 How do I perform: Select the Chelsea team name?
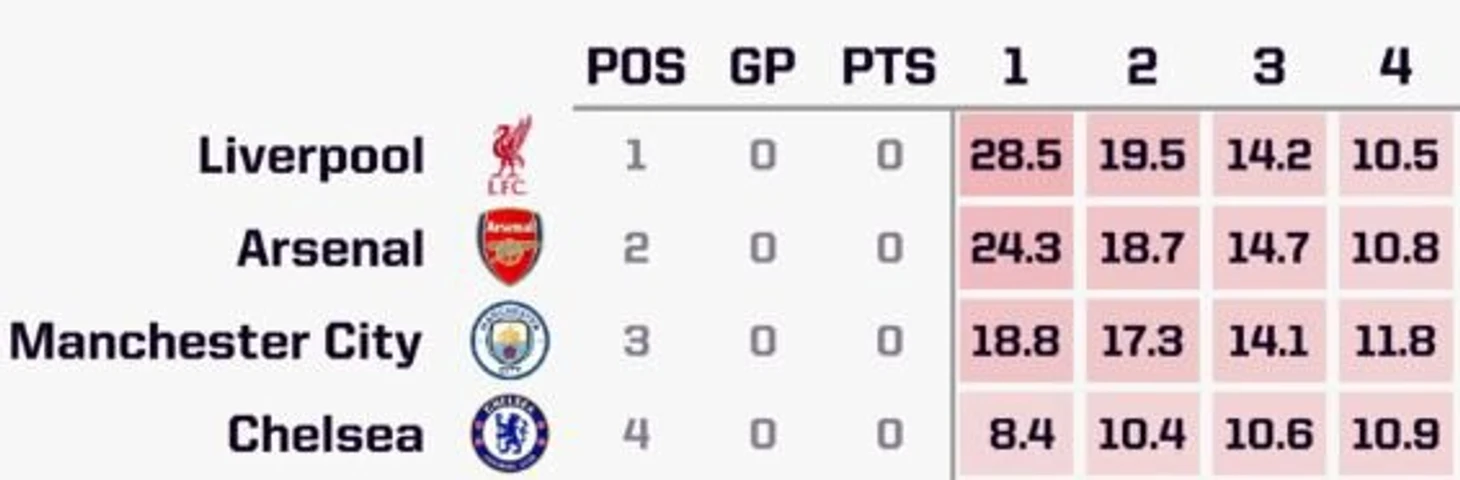tap(325, 435)
